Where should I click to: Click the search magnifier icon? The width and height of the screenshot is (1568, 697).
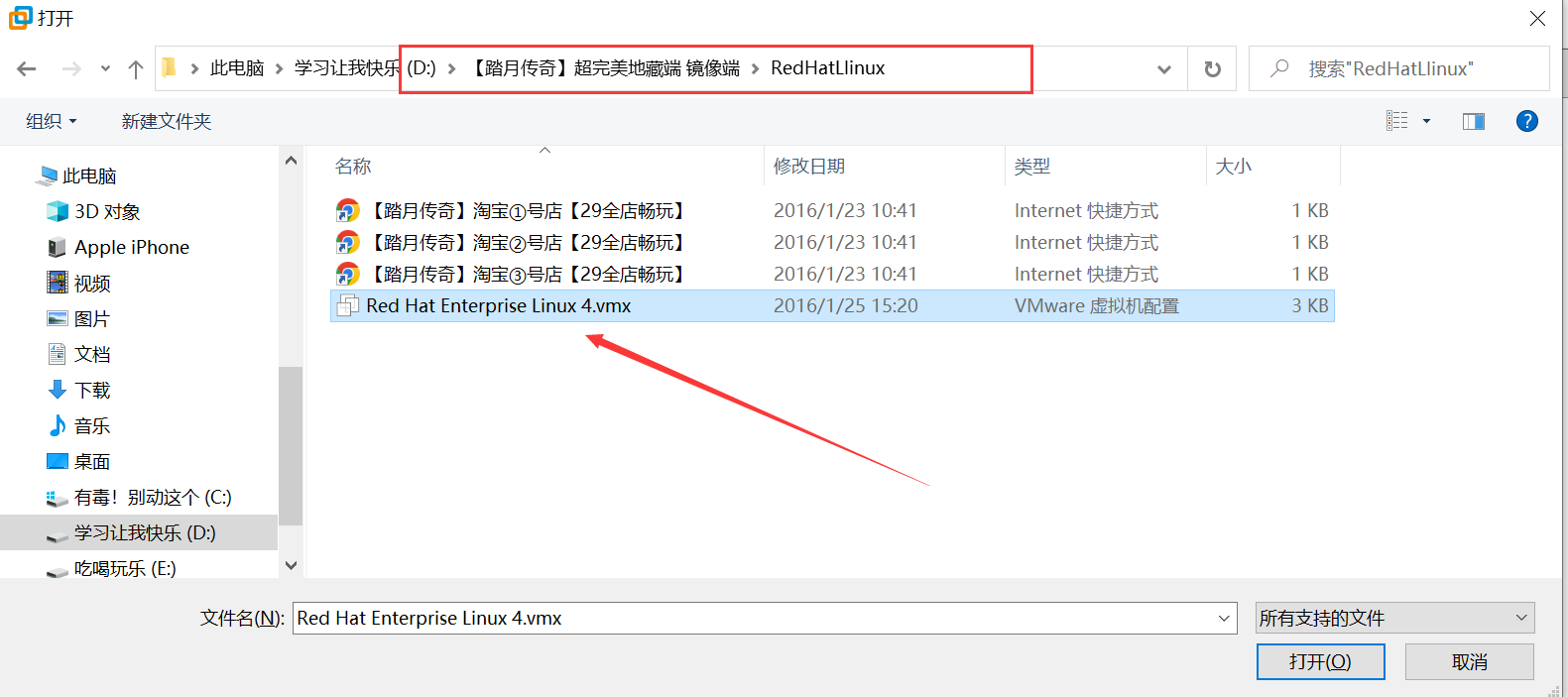(x=1280, y=68)
